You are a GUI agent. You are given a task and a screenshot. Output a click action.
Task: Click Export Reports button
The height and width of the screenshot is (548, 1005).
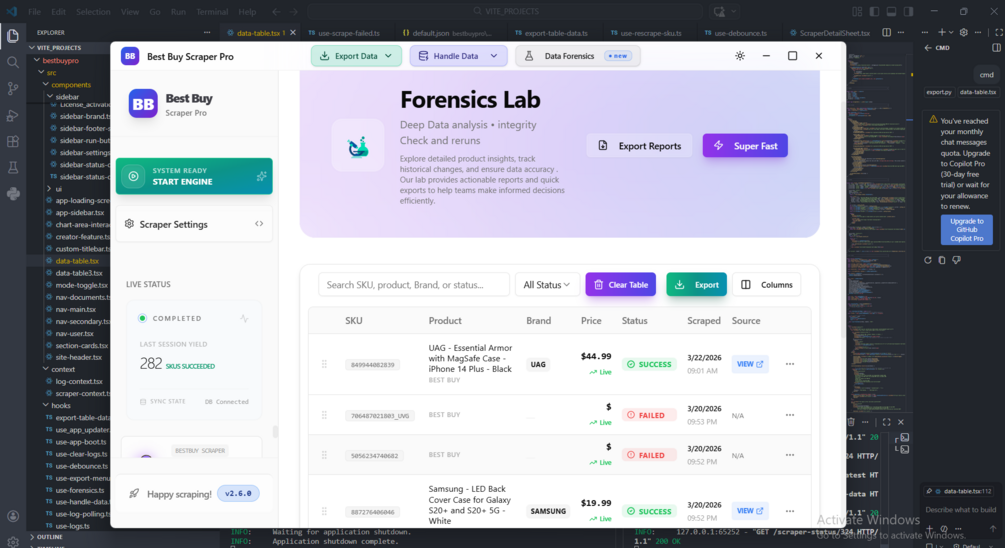[639, 145]
